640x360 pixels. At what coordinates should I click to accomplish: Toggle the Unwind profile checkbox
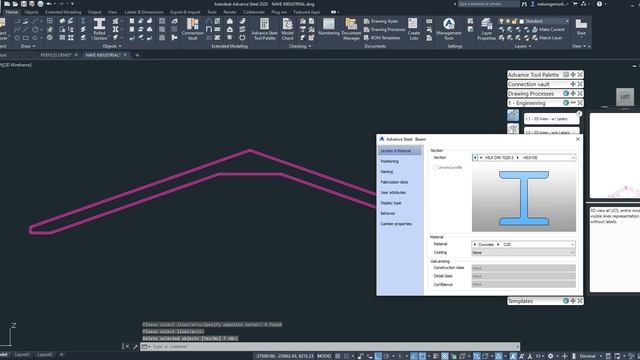pos(435,167)
